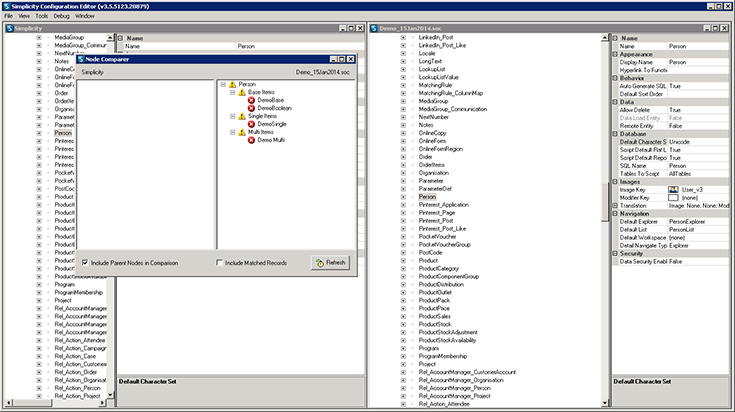
Task: Select MediaGroup in Simplicity window tree
Action: coord(69,37)
